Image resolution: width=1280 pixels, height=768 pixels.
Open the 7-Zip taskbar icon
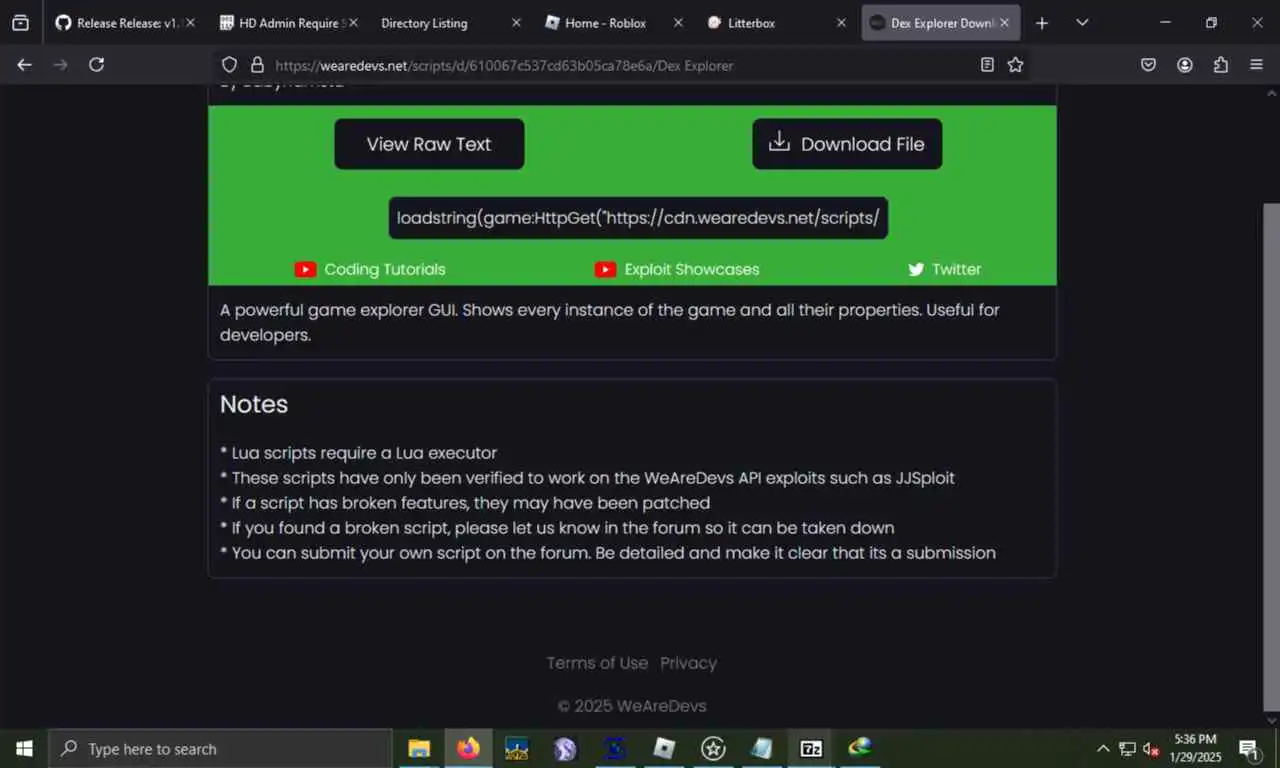[x=811, y=748]
